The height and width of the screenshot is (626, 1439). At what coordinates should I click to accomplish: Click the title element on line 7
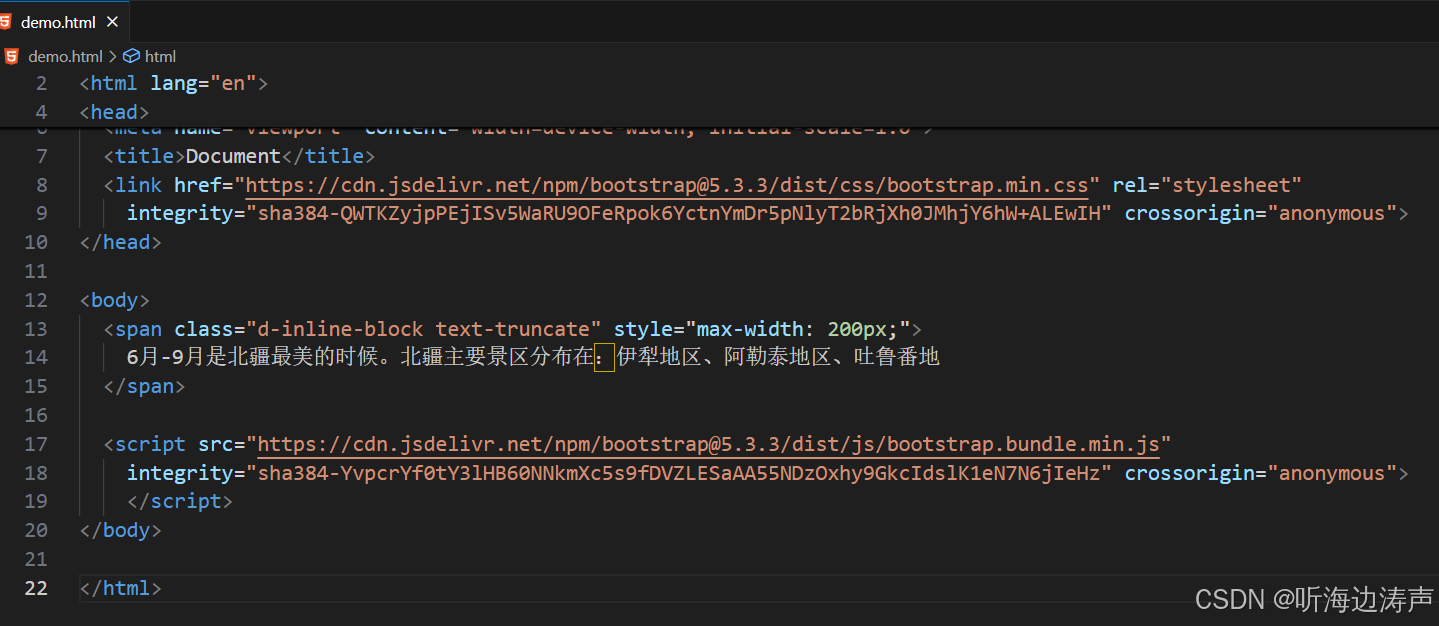click(145, 155)
